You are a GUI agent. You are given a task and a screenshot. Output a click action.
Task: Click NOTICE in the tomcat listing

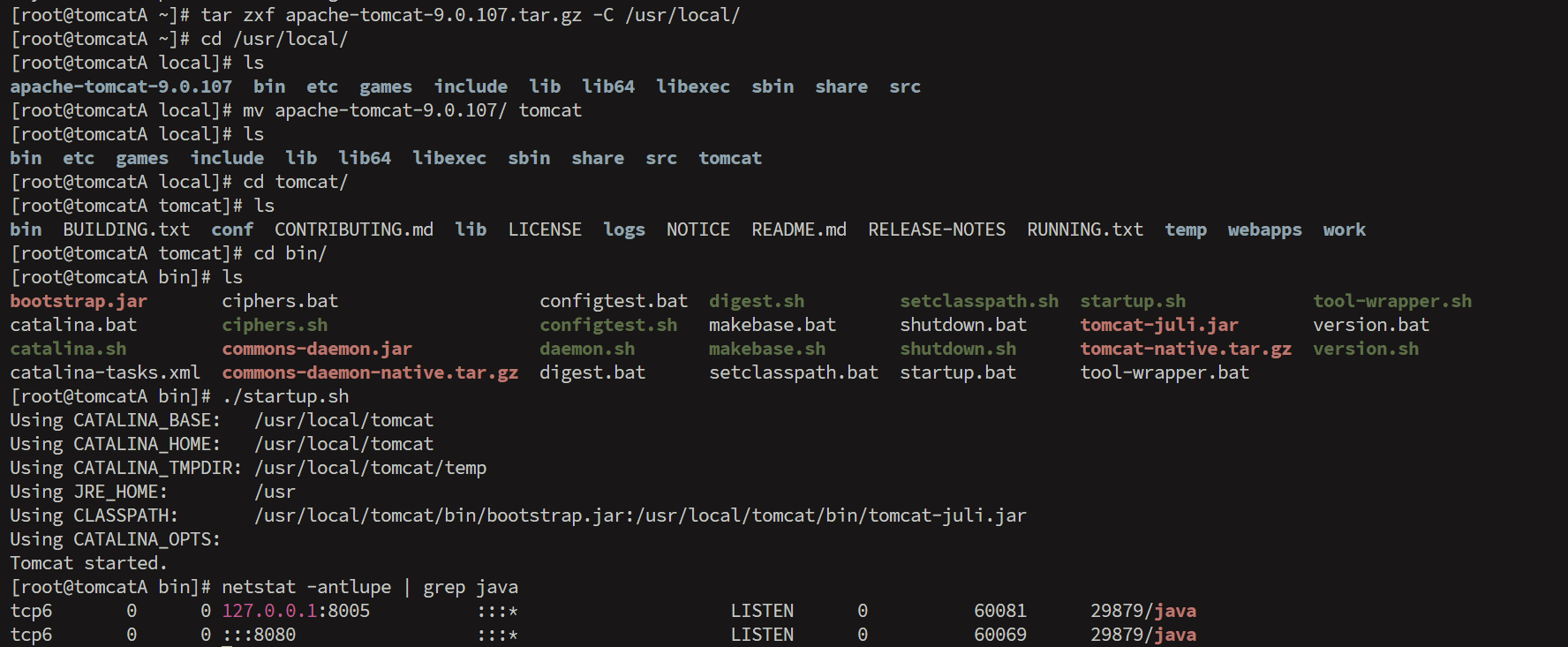pos(698,229)
